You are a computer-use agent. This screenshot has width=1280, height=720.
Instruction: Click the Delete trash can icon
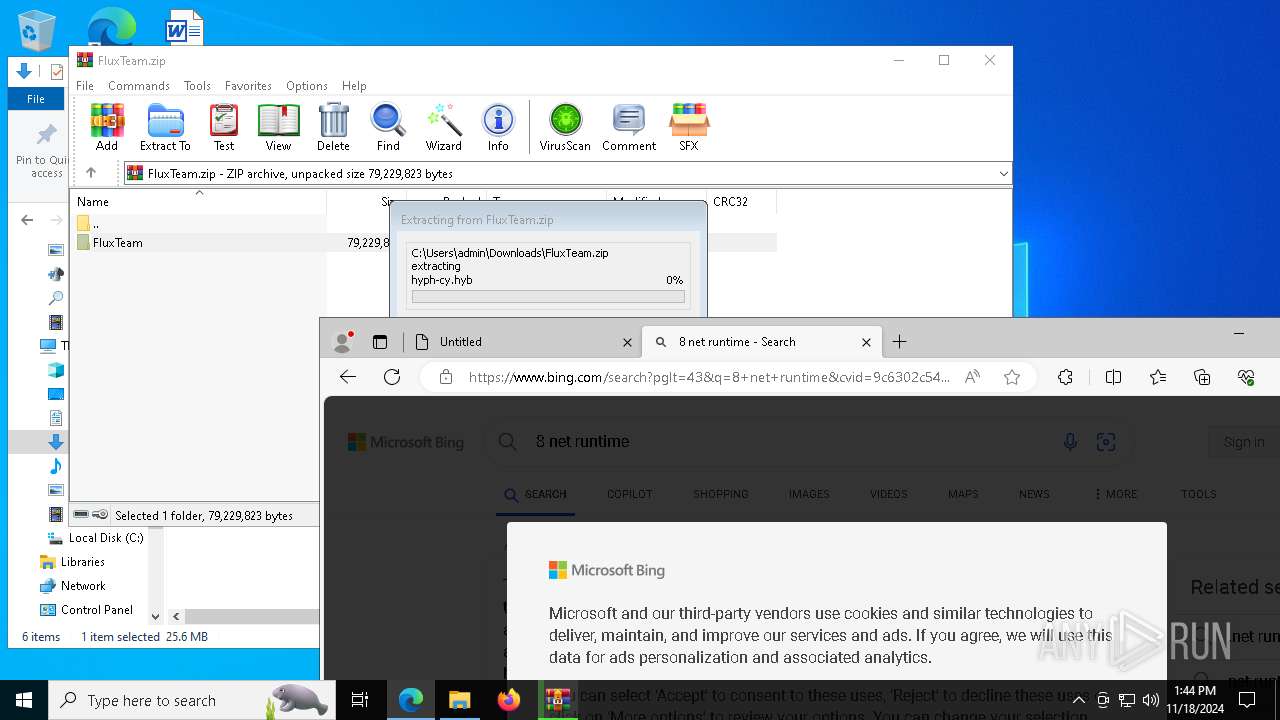[333, 127]
